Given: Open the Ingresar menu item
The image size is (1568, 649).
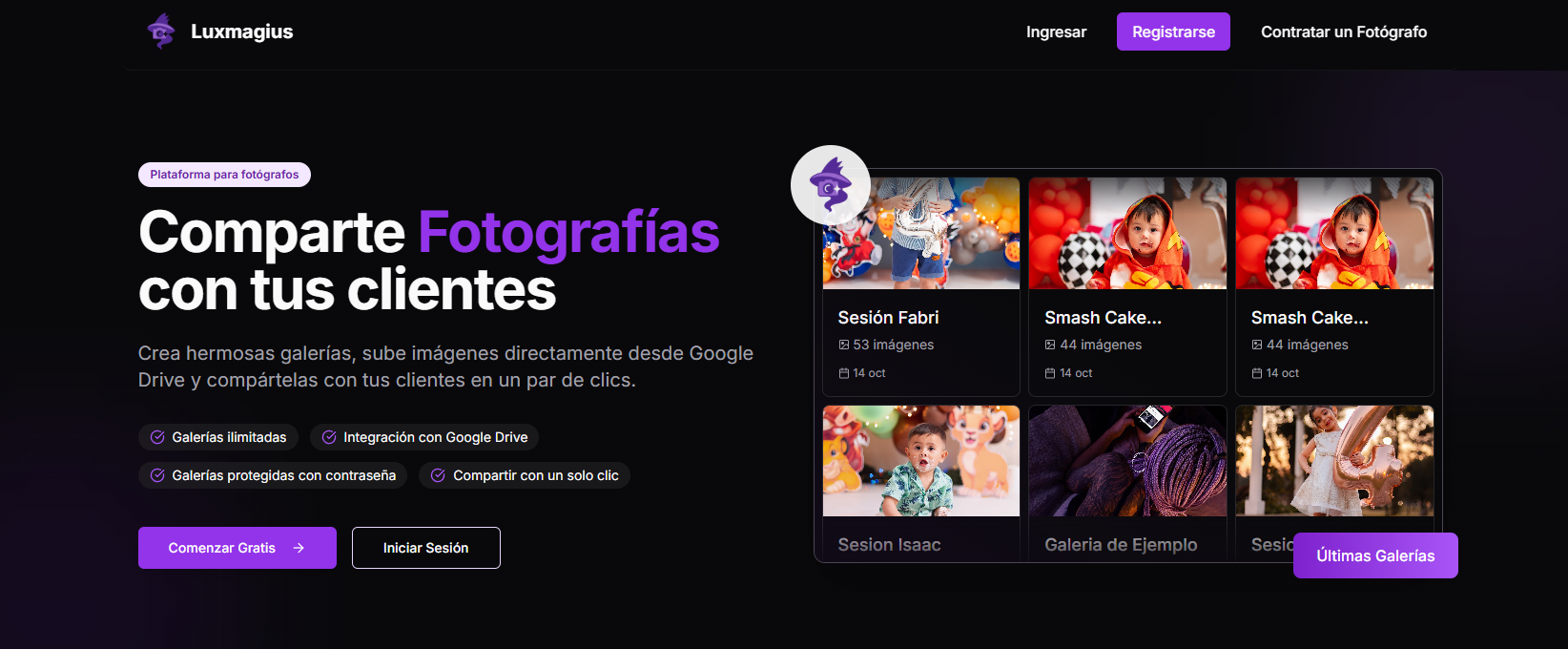Looking at the screenshot, I should tap(1056, 31).
